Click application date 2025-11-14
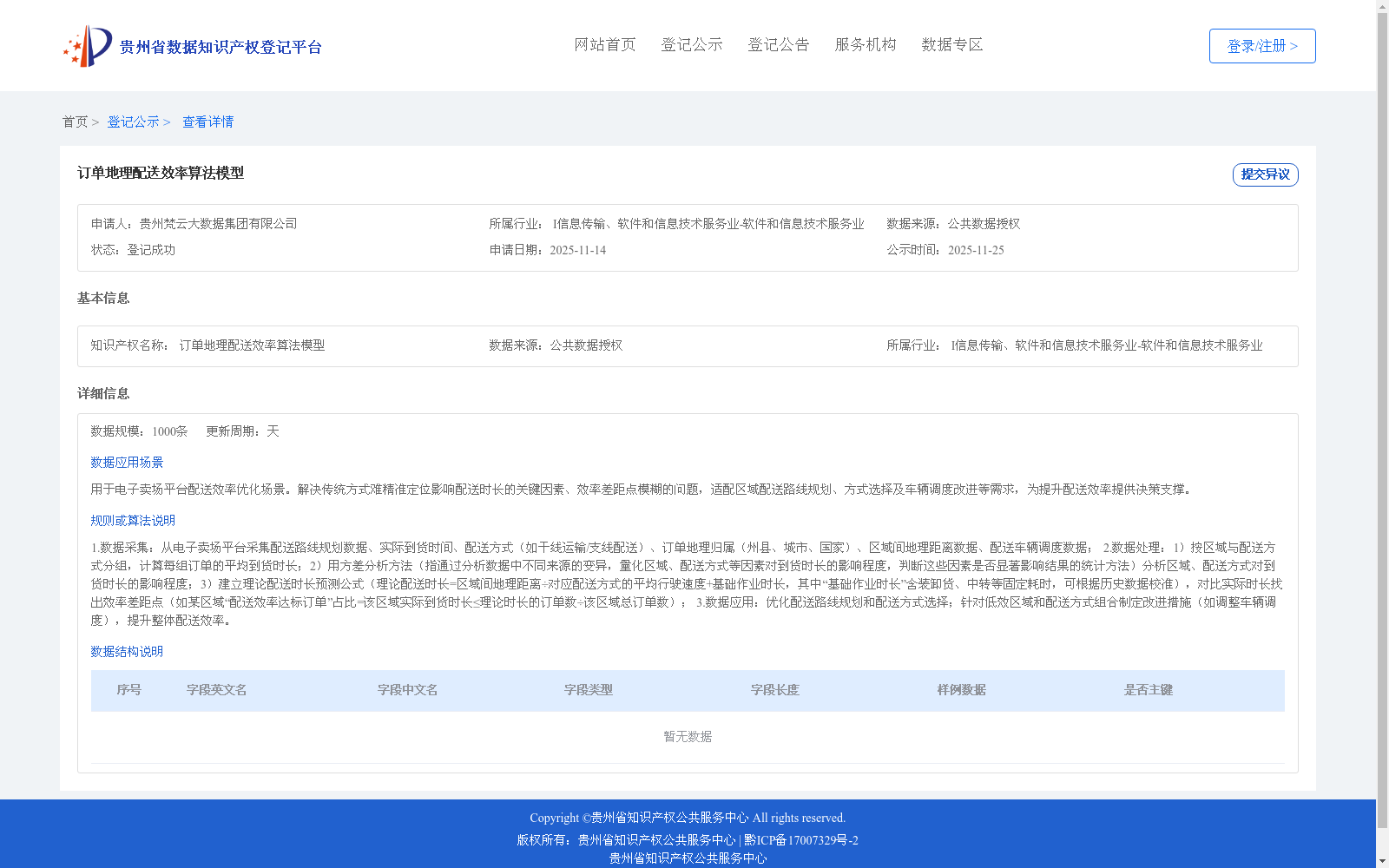1389x868 pixels. coord(578,250)
